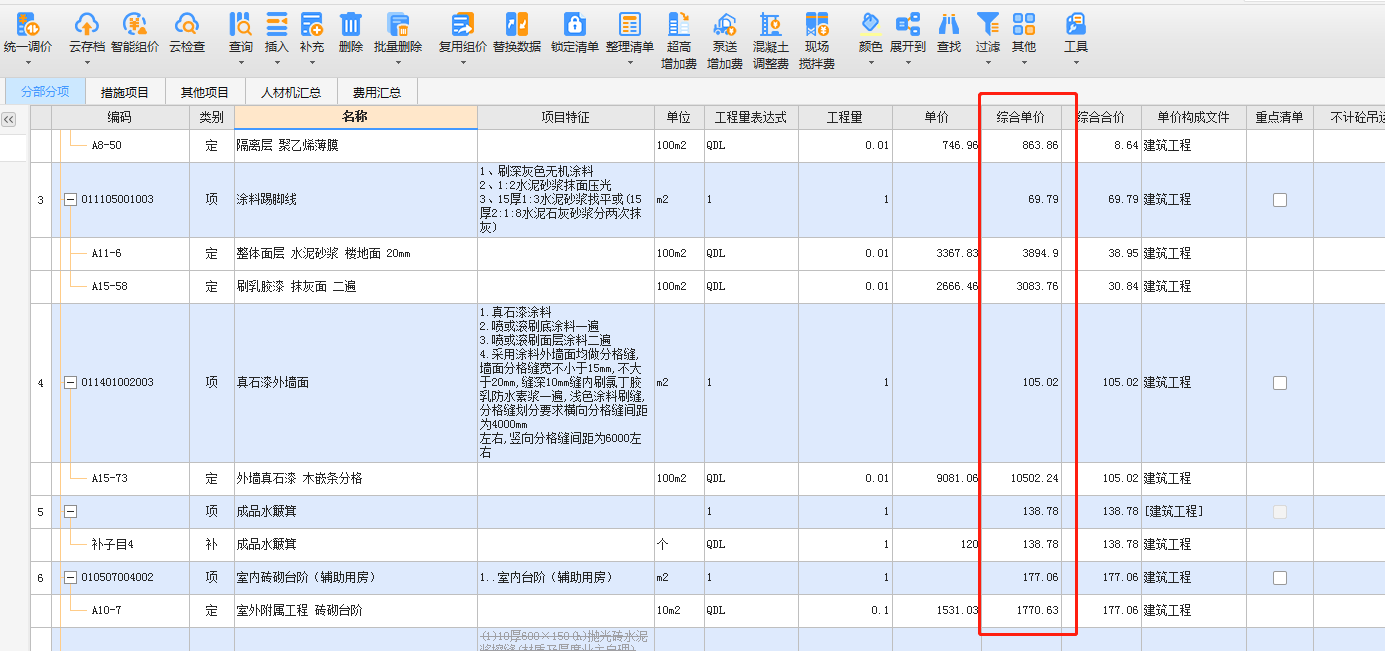Click the 泵送增加费 icon
The height and width of the screenshot is (651, 1385).
725,24
